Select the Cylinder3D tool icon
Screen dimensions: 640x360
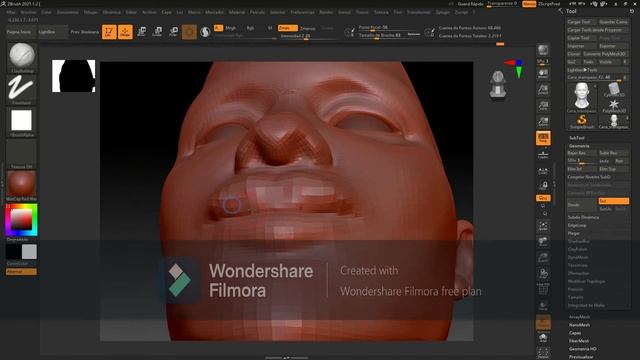pos(613,89)
